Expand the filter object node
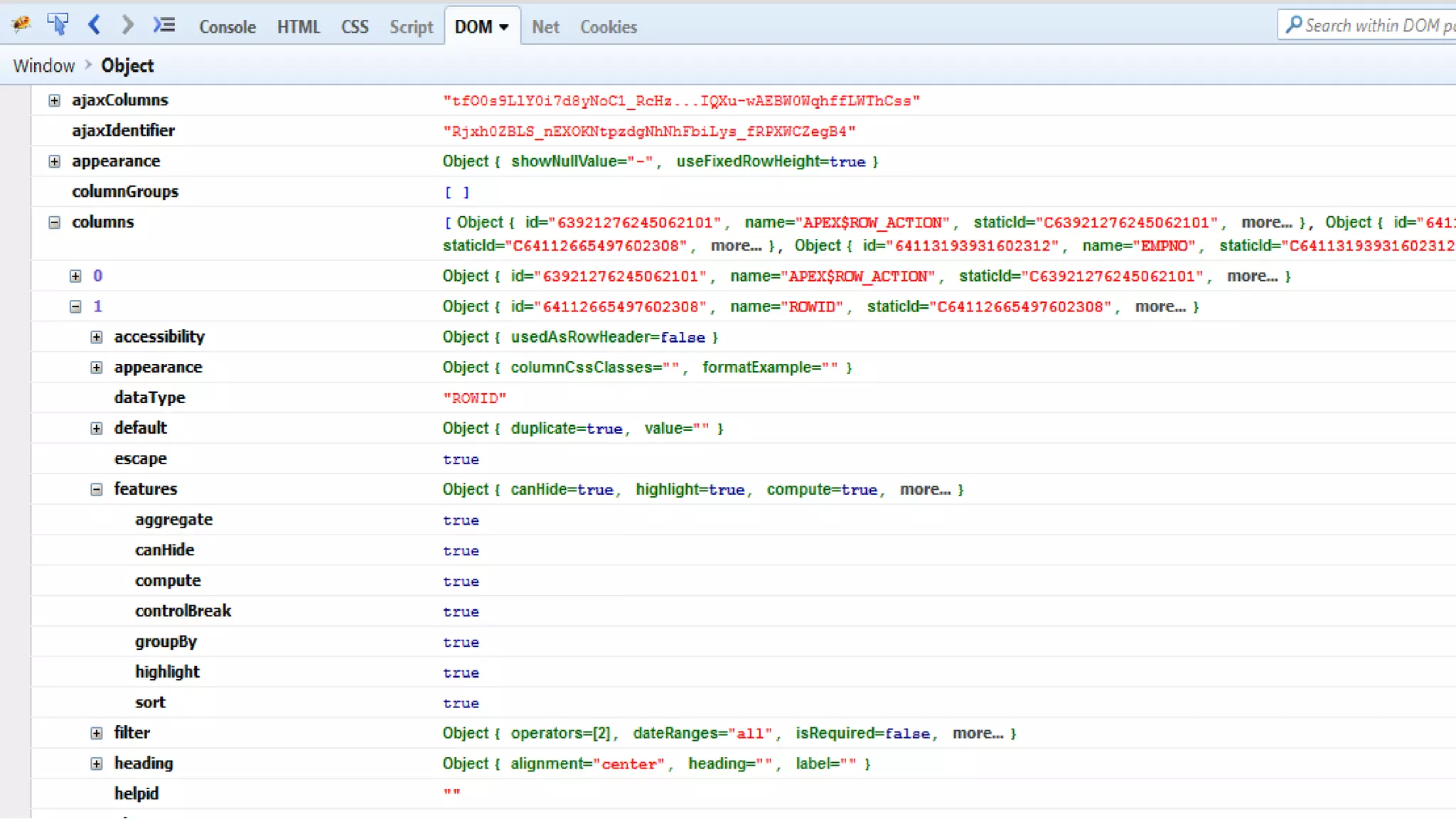Image resolution: width=1456 pixels, height=819 pixels. 97,733
